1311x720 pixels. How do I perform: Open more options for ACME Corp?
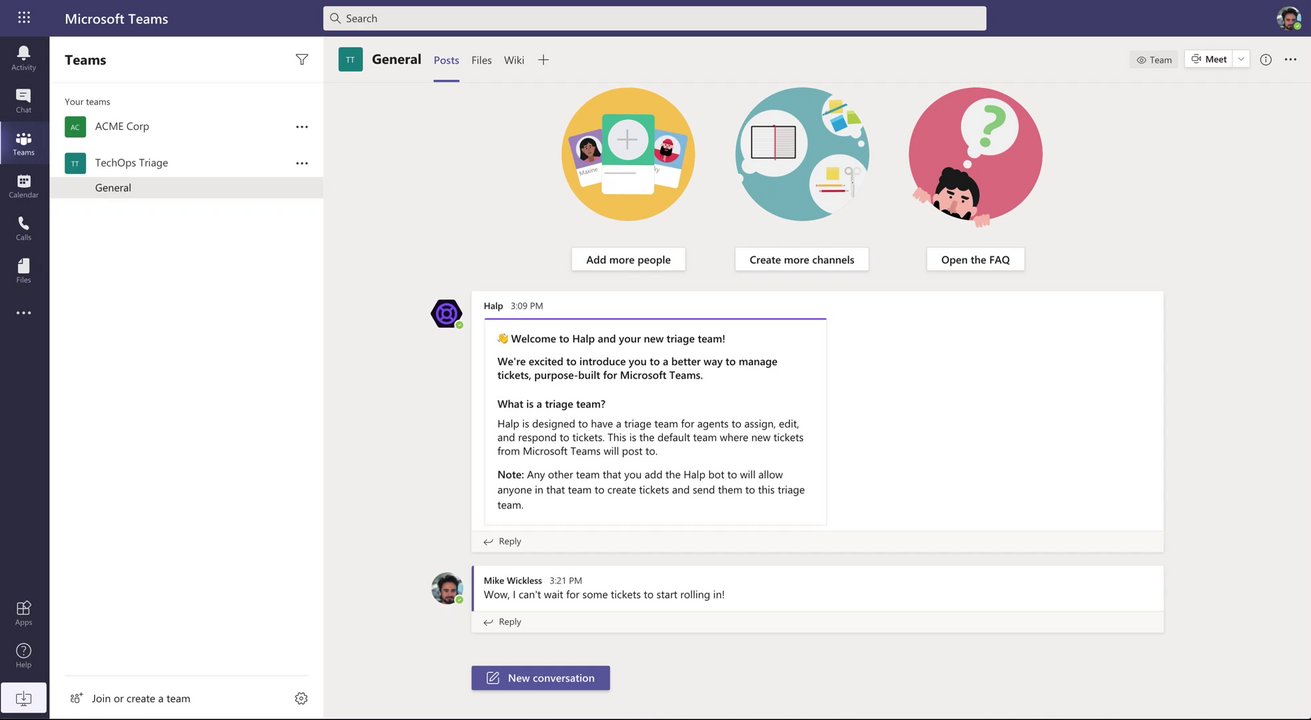302,127
